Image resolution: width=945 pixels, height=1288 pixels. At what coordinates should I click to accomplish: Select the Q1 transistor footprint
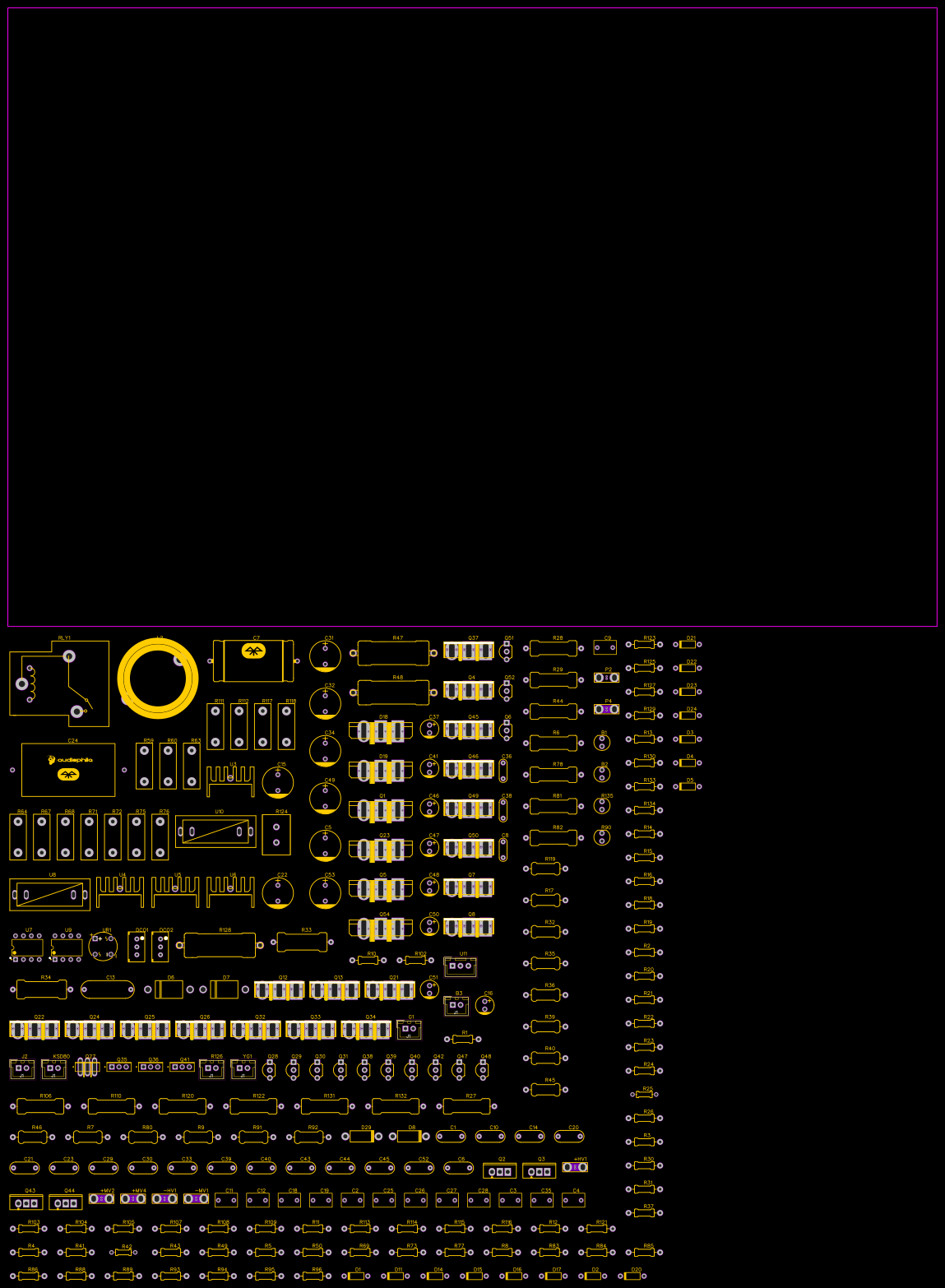point(381,810)
